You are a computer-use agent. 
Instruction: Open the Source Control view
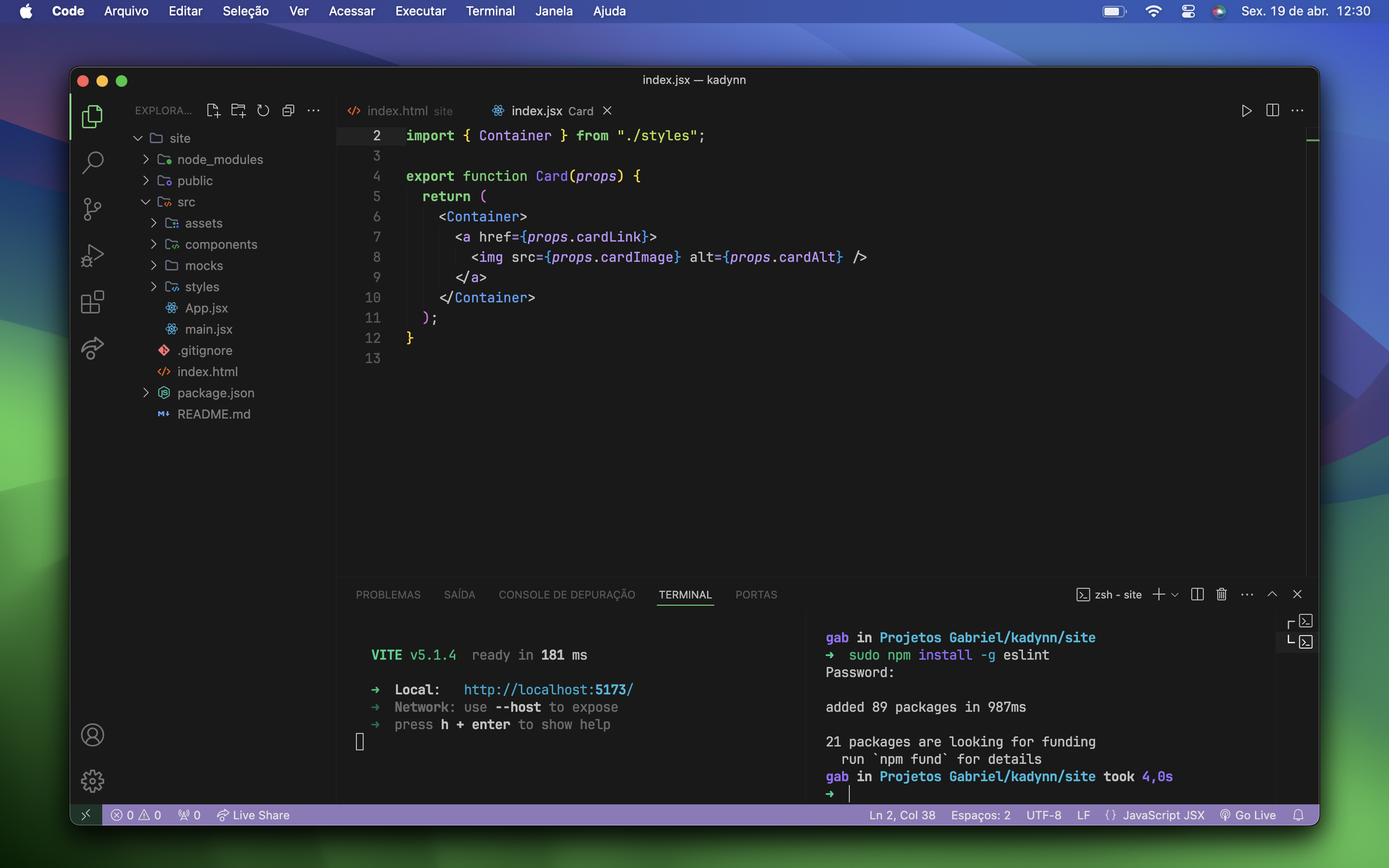point(93,209)
